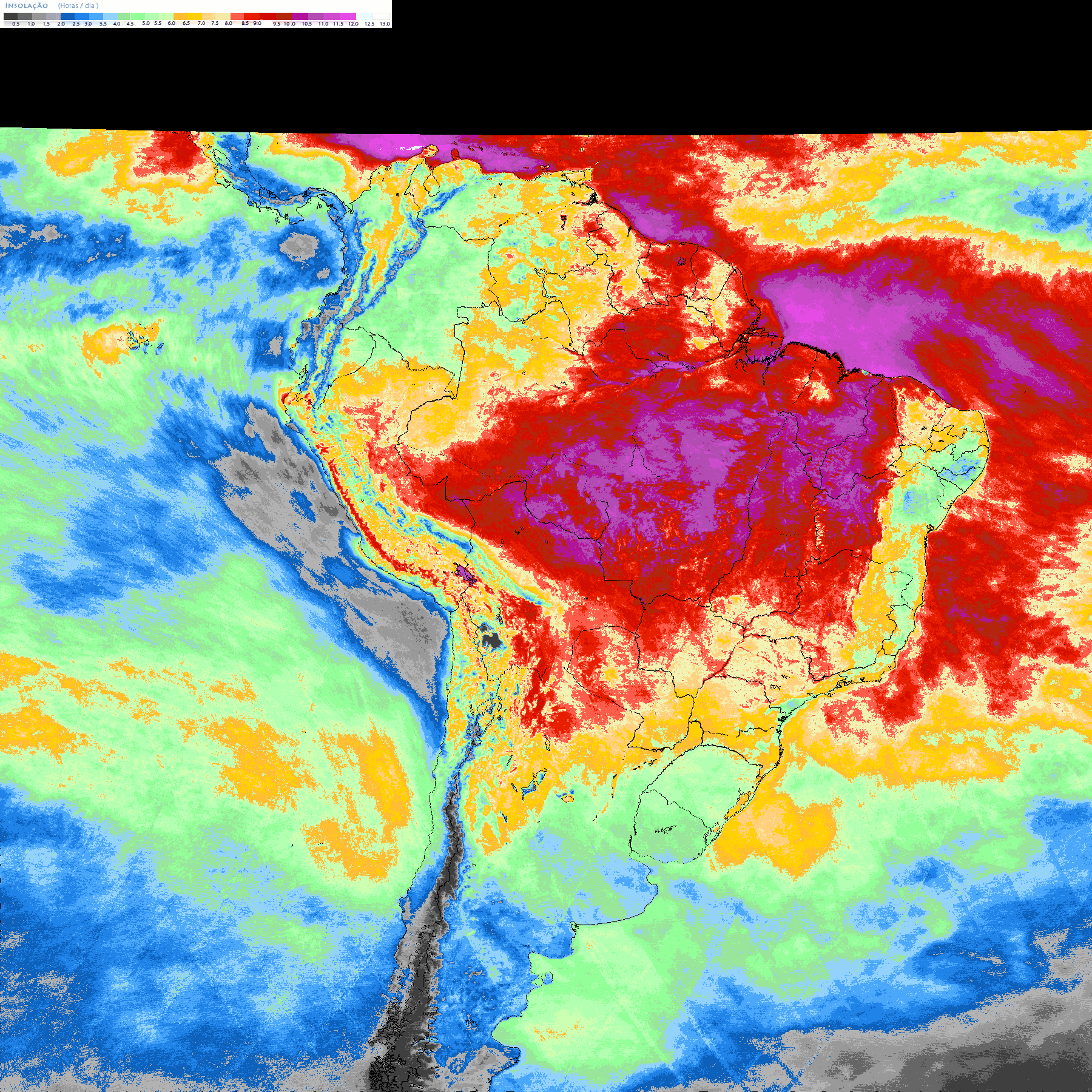The width and height of the screenshot is (1092, 1092).
Task: Click the '4.0' legend value
Action: (x=116, y=24)
